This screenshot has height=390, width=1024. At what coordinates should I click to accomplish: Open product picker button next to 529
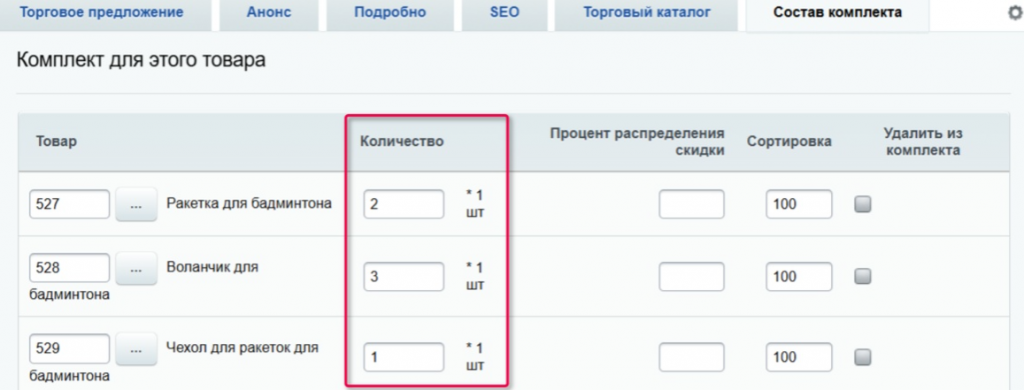136,349
